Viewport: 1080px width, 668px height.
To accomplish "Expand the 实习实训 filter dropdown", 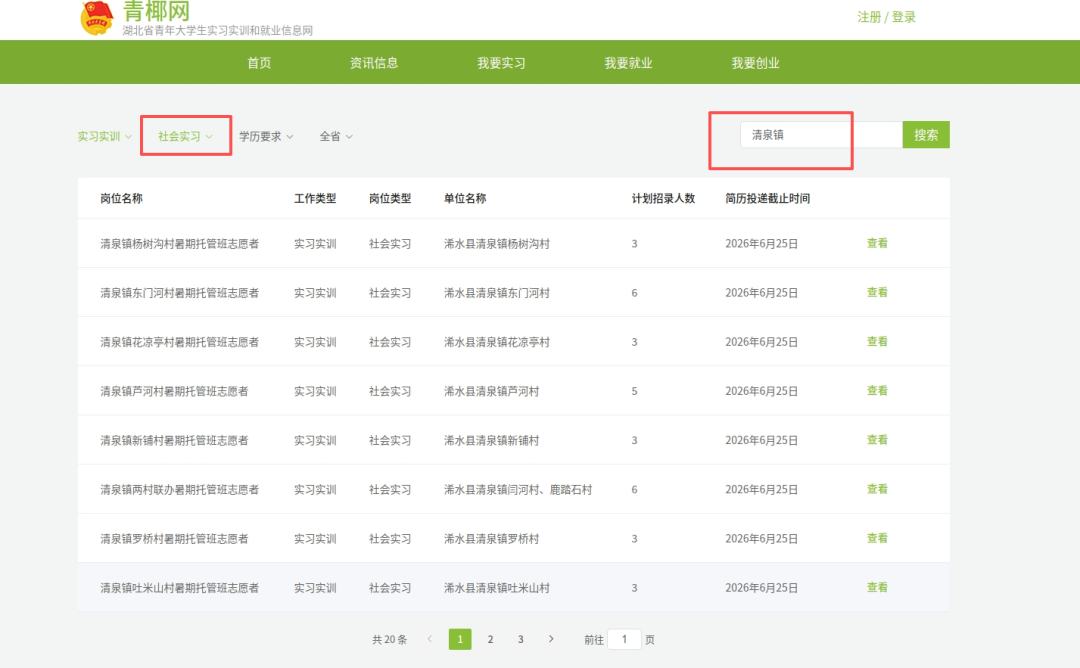I will tap(104, 136).
